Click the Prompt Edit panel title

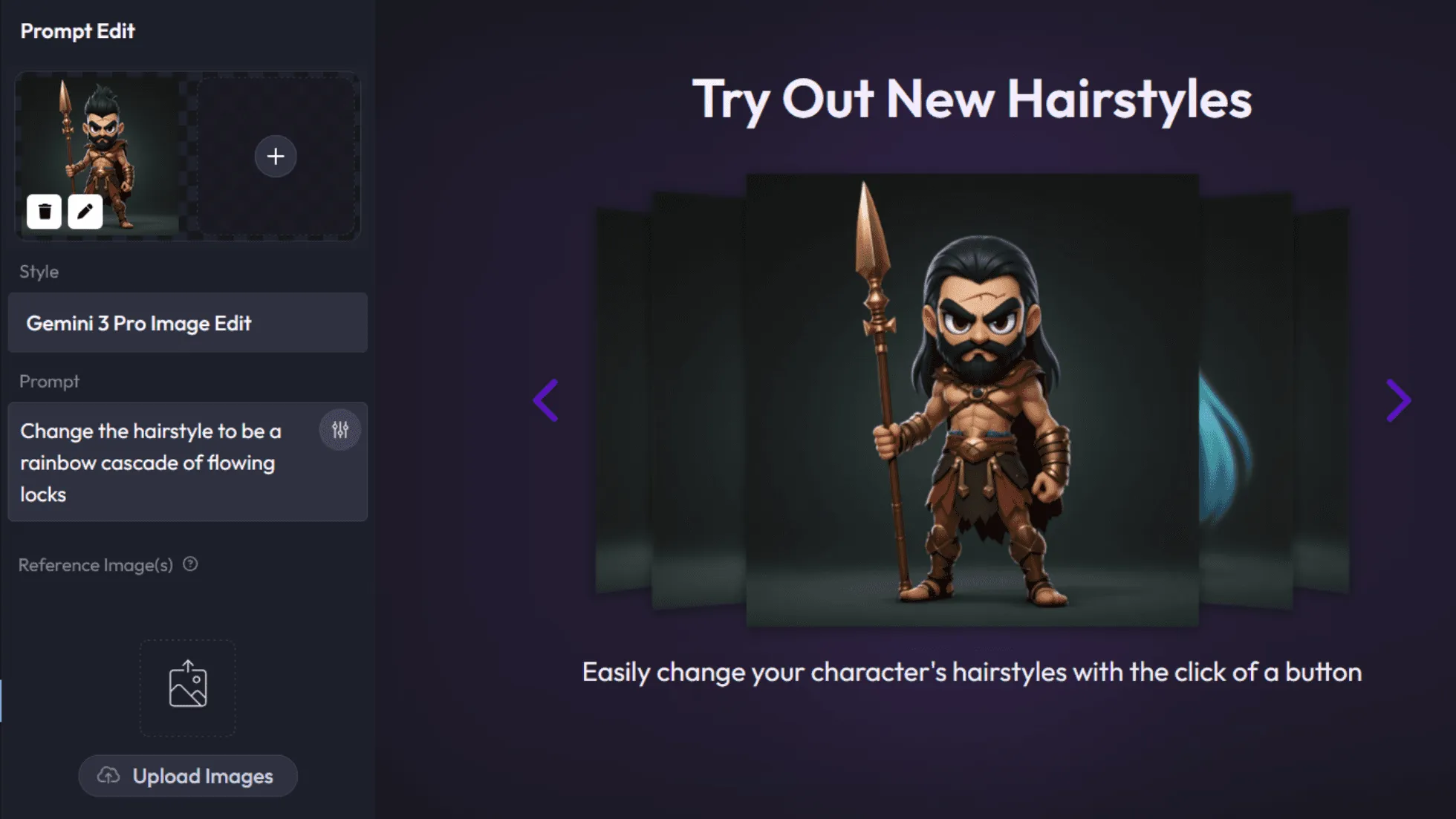point(77,31)
